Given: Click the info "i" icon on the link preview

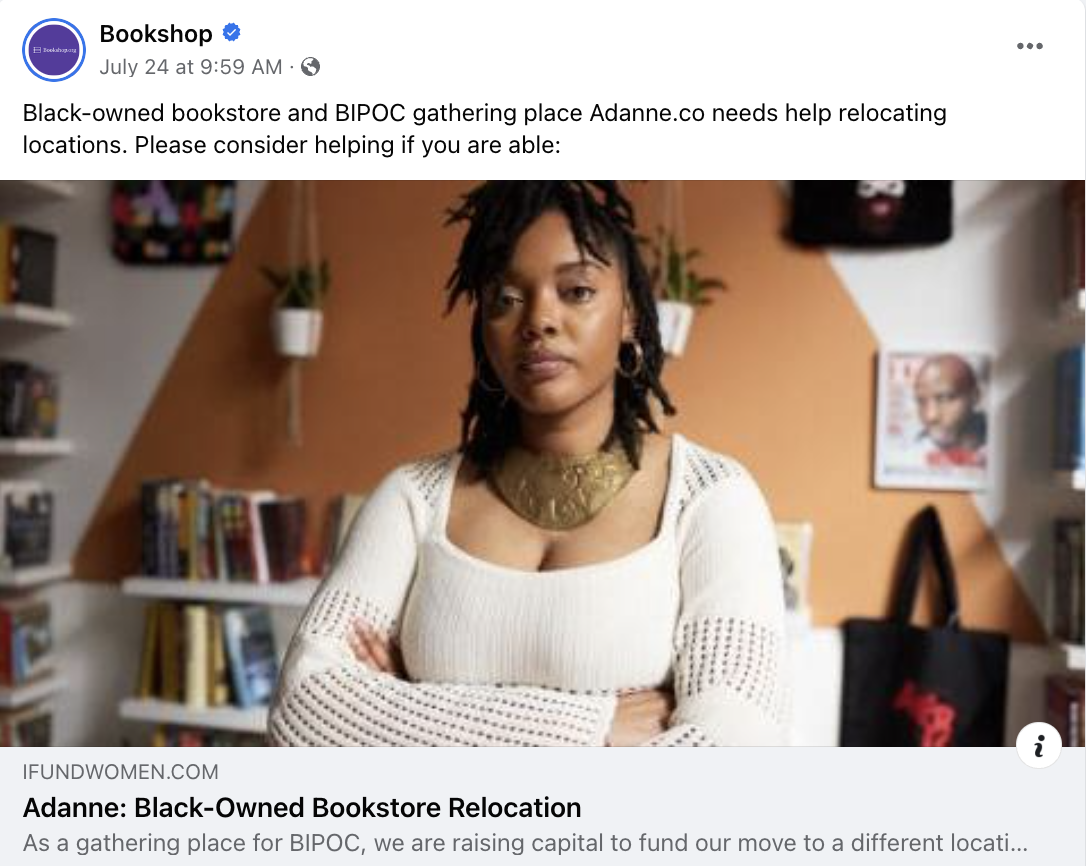Looking at the screenshot, I should click(x=1038, y=746).
